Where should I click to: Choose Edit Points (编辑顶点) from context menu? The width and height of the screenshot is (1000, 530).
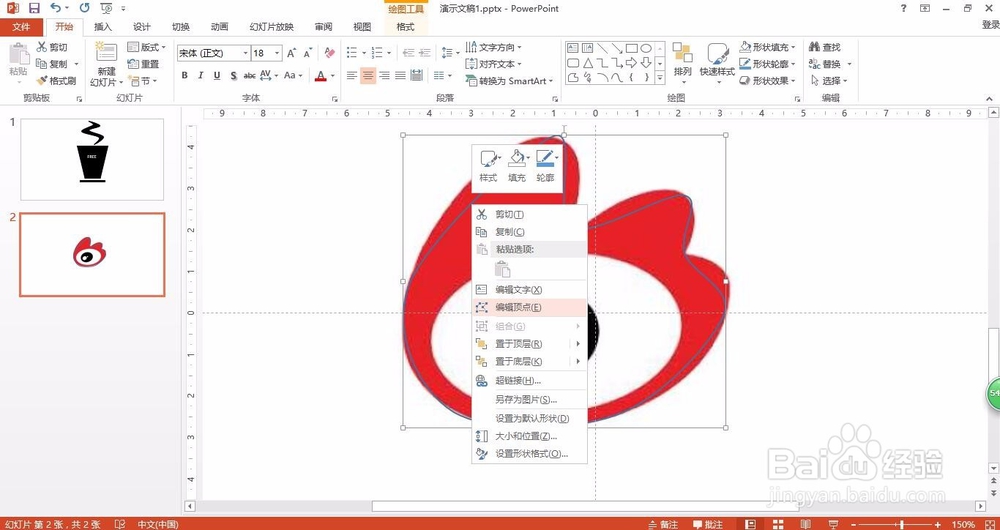(x=529, y=307)
